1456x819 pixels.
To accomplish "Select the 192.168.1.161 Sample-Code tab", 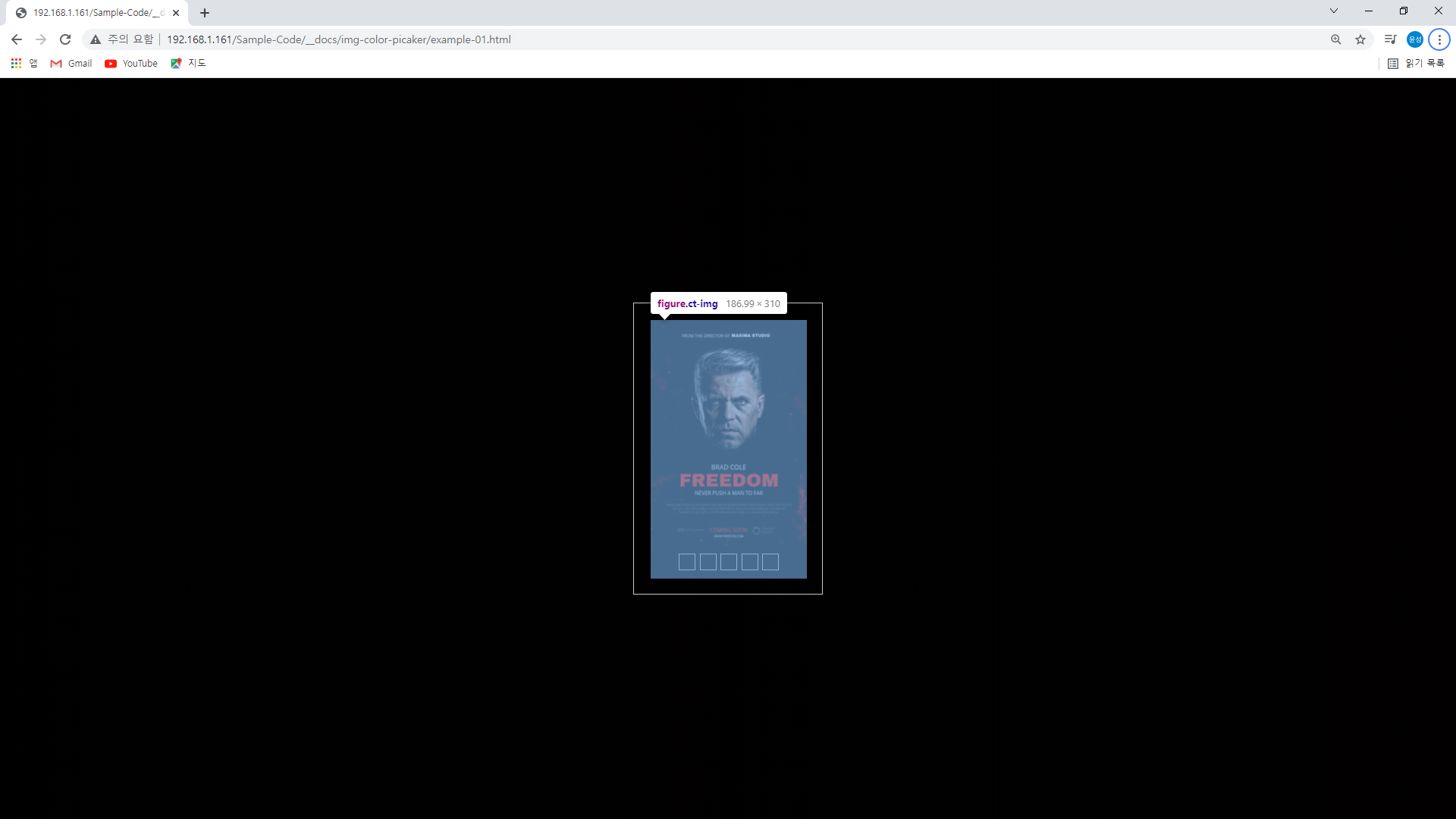I will pyautogui.click(x=91, y=13).
